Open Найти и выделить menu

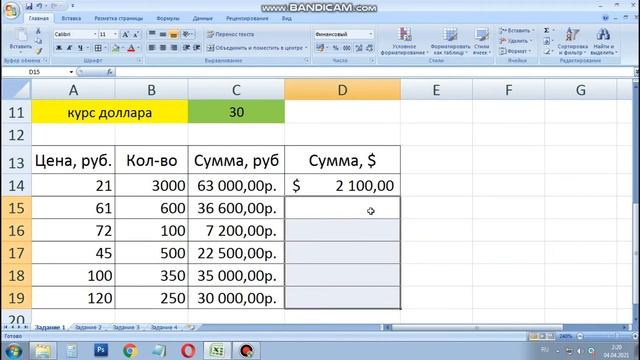(603, 41)
